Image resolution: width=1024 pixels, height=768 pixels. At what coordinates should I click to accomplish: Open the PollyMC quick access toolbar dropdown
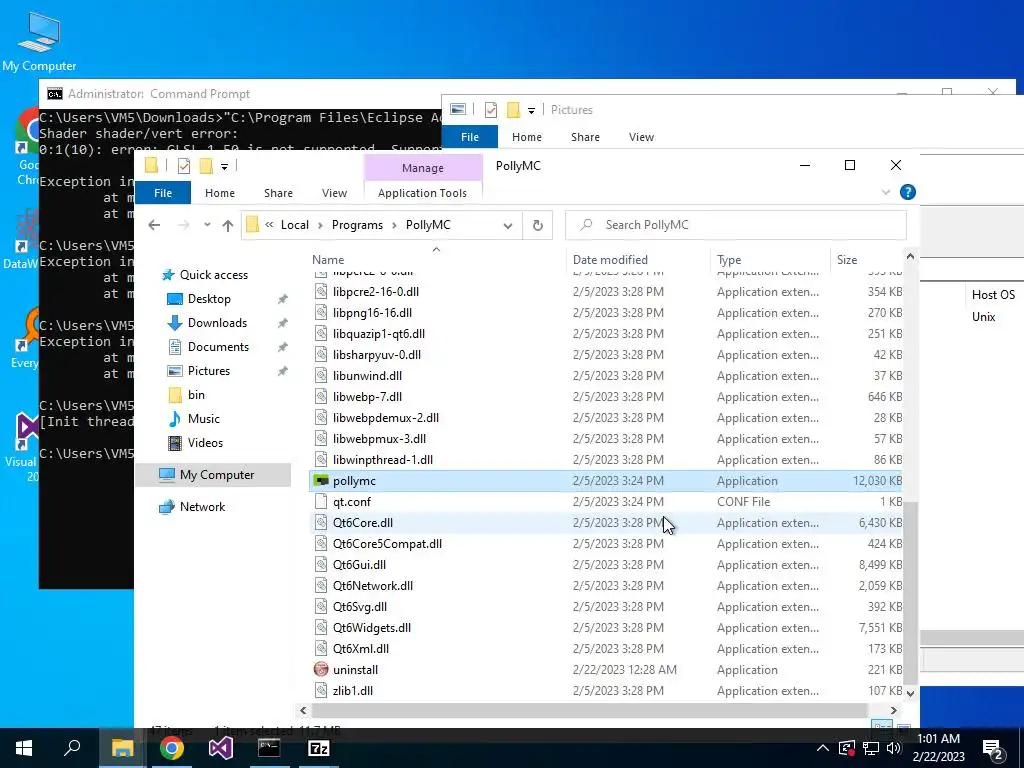click(x=224, y=167)
